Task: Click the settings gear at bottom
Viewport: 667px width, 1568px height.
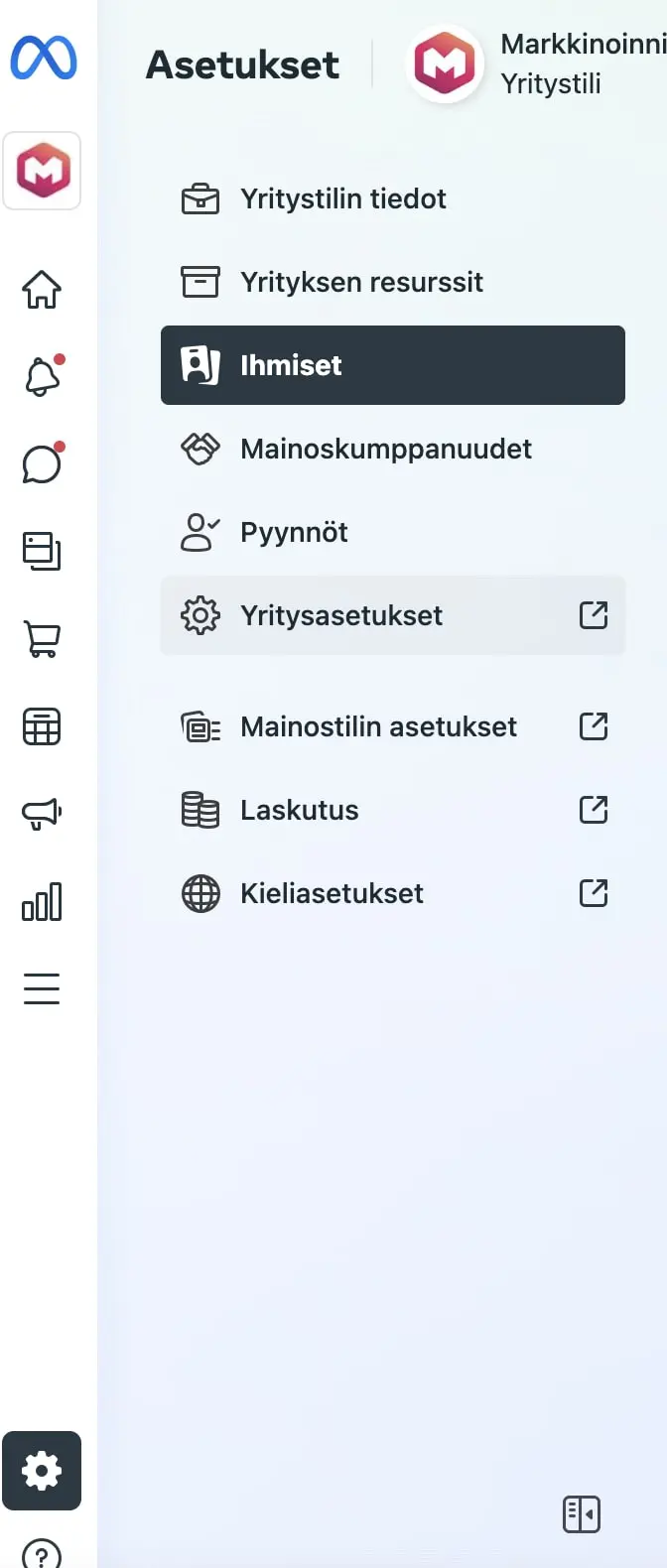Action: point(42,1471)
